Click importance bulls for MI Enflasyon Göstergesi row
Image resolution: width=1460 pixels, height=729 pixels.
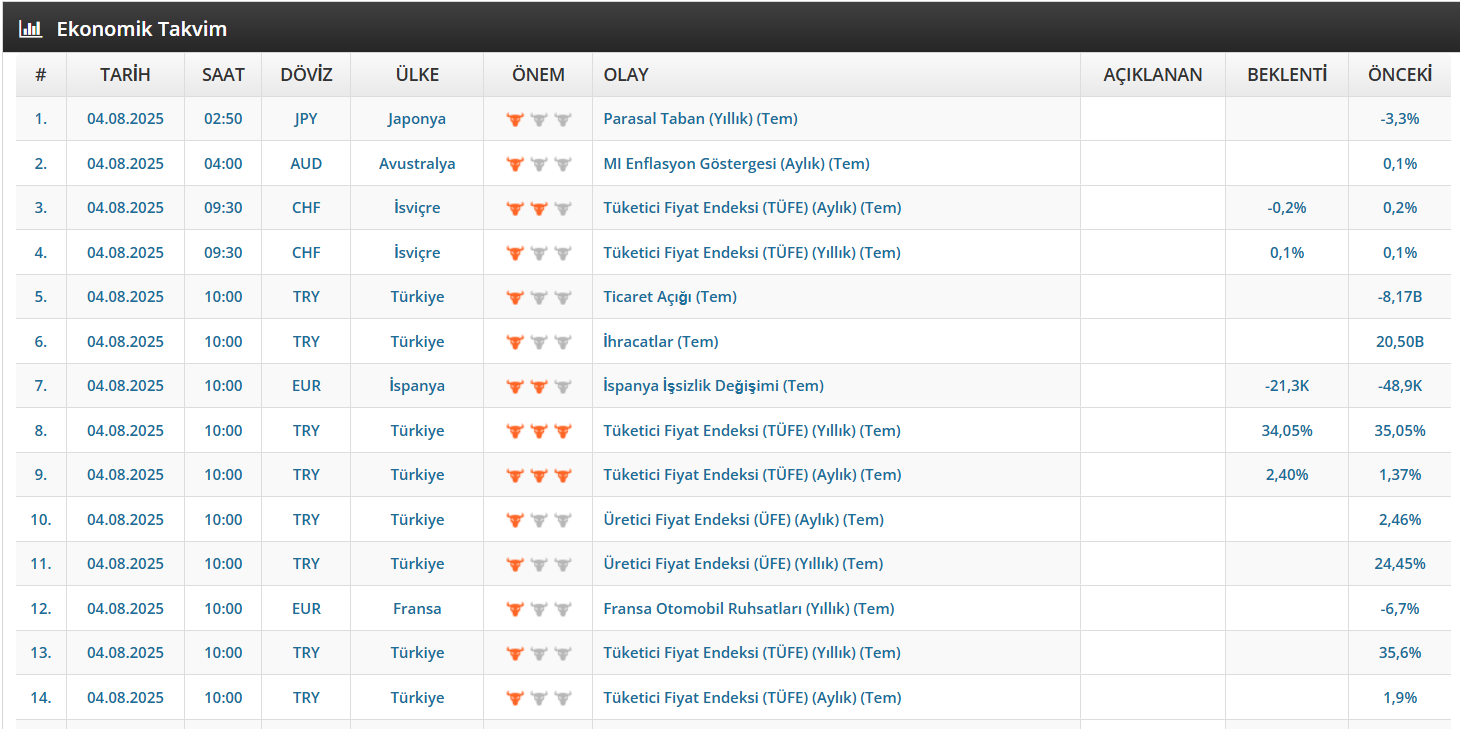point(538,164)
